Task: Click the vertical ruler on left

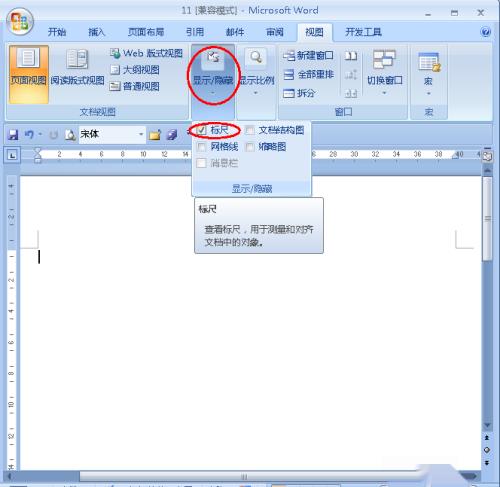Action: pos(12,322)
